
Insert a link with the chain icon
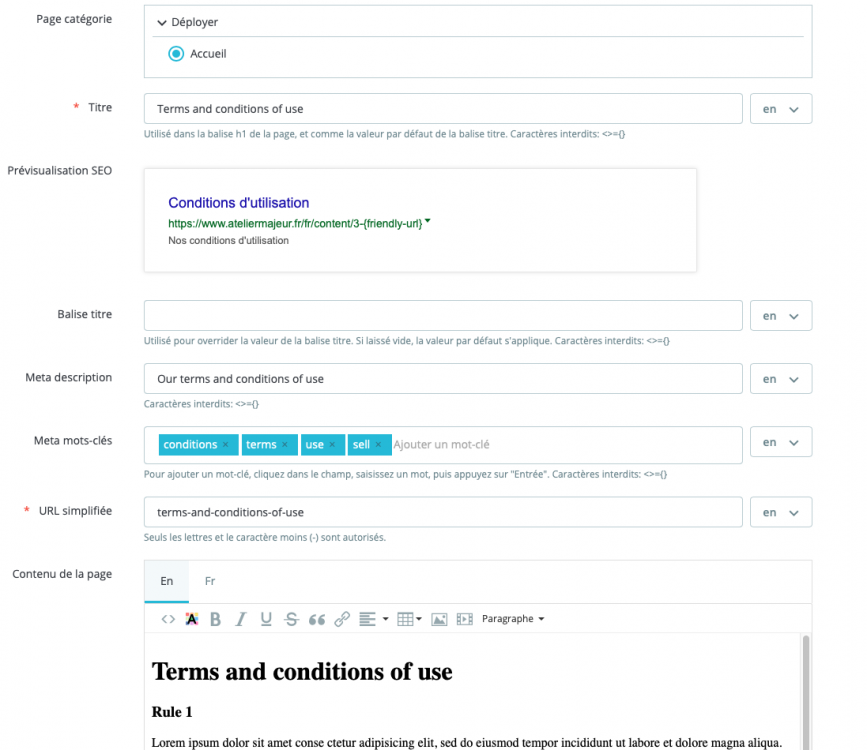click(x=342, y=619)
